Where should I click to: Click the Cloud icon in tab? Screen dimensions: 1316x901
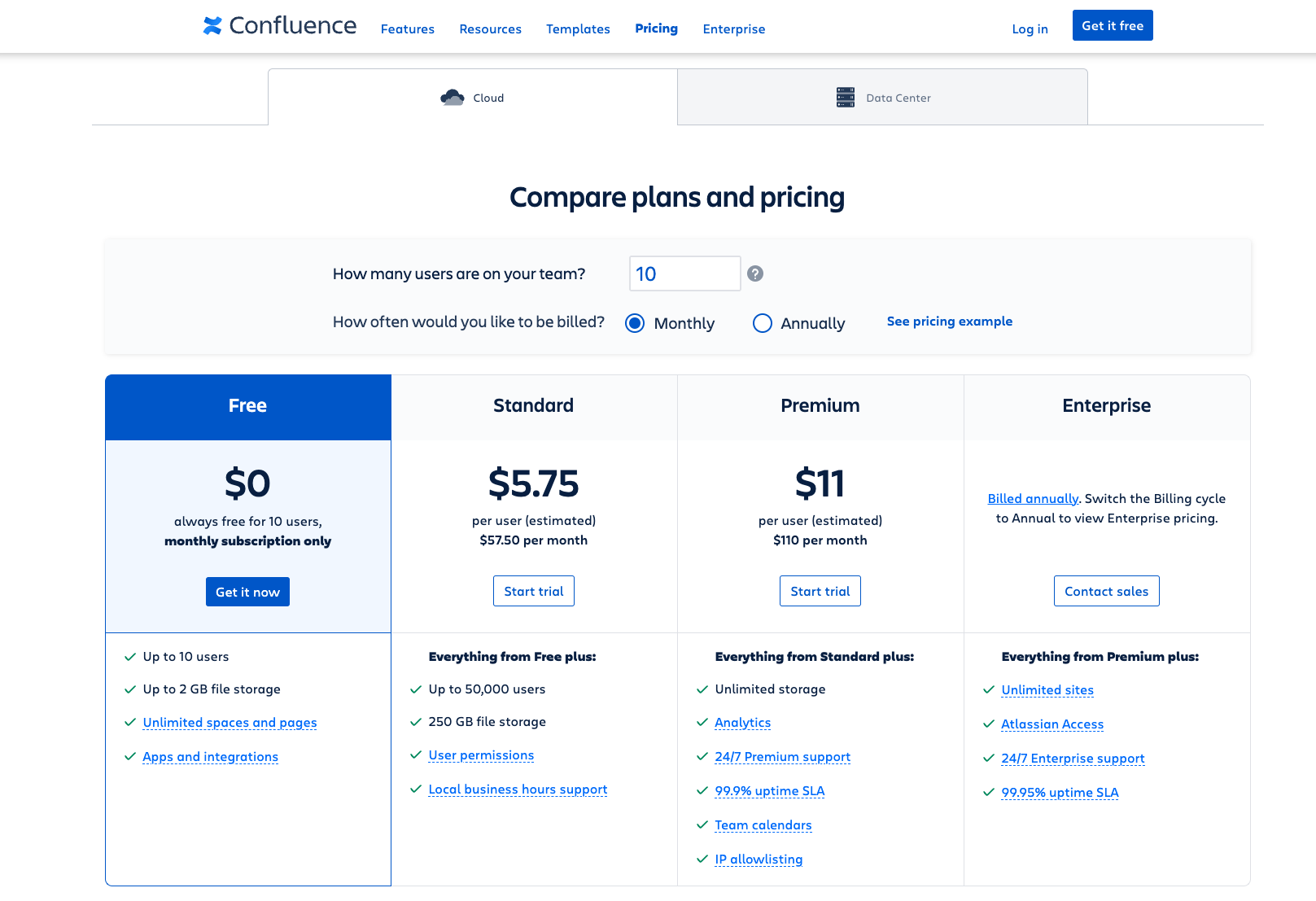coord(453,98)
